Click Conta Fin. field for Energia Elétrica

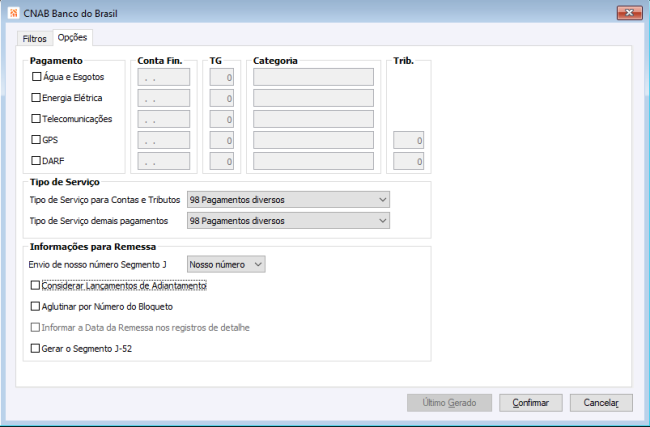point(164,98)
